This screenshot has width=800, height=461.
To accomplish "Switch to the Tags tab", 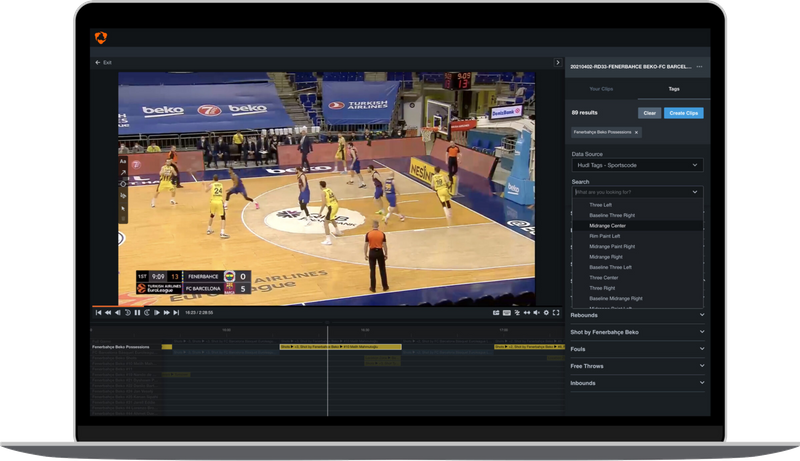I will pyautogui.click(x=674, y=89).
